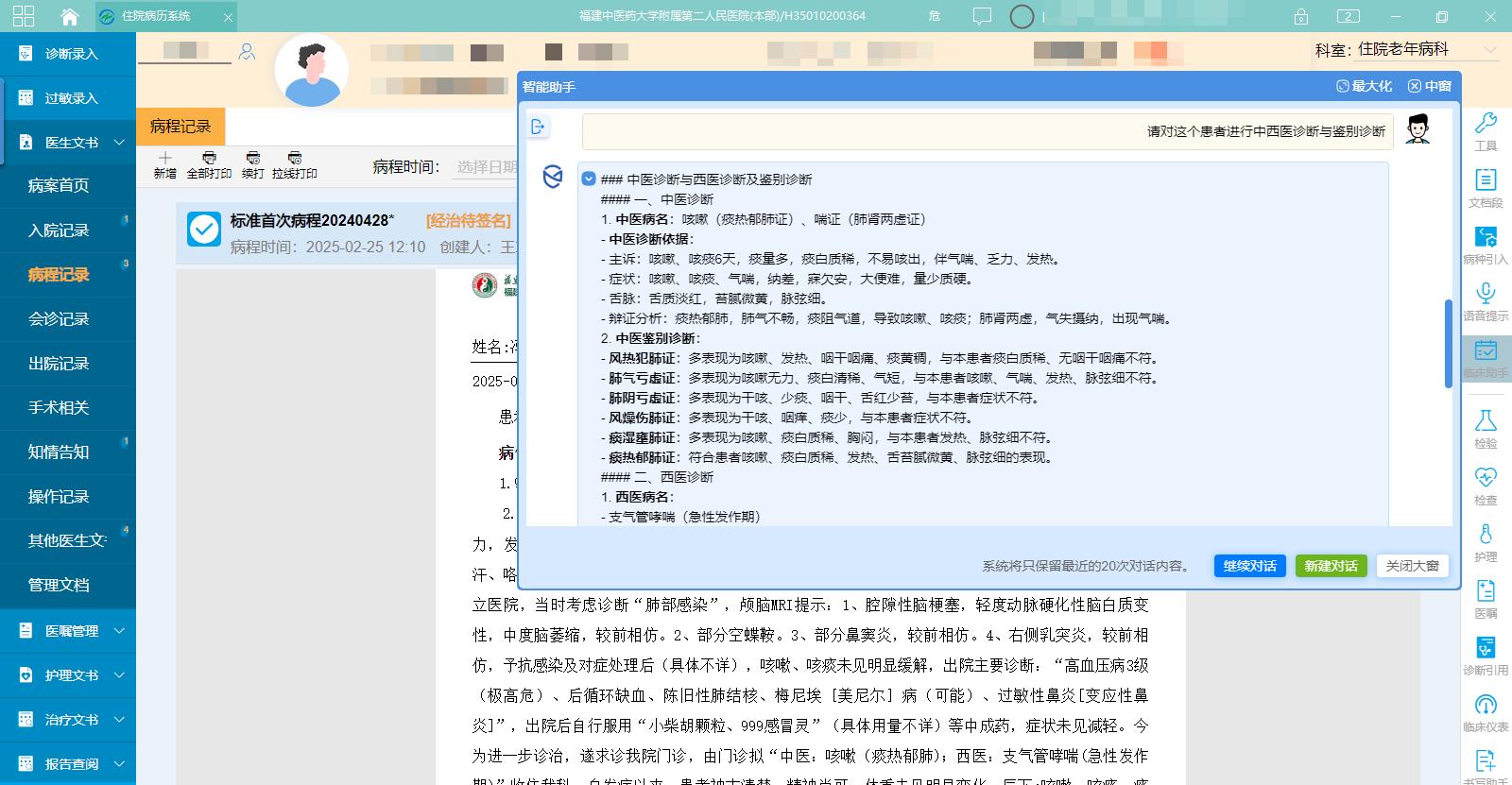The image size is (1512, 785).
Task: Click the 拉线打印 print icon
Action: click(295, 159)
